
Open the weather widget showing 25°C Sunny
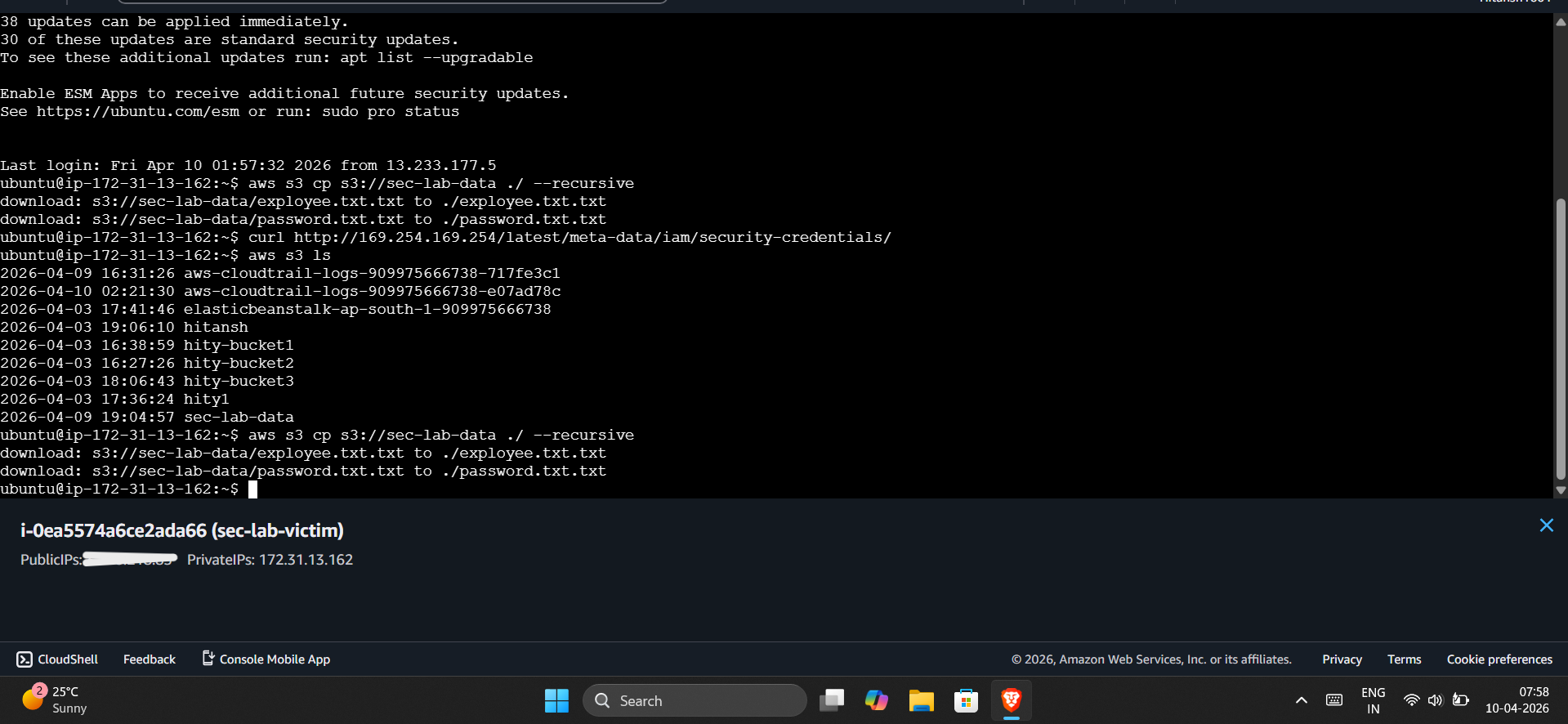(54, 699)
